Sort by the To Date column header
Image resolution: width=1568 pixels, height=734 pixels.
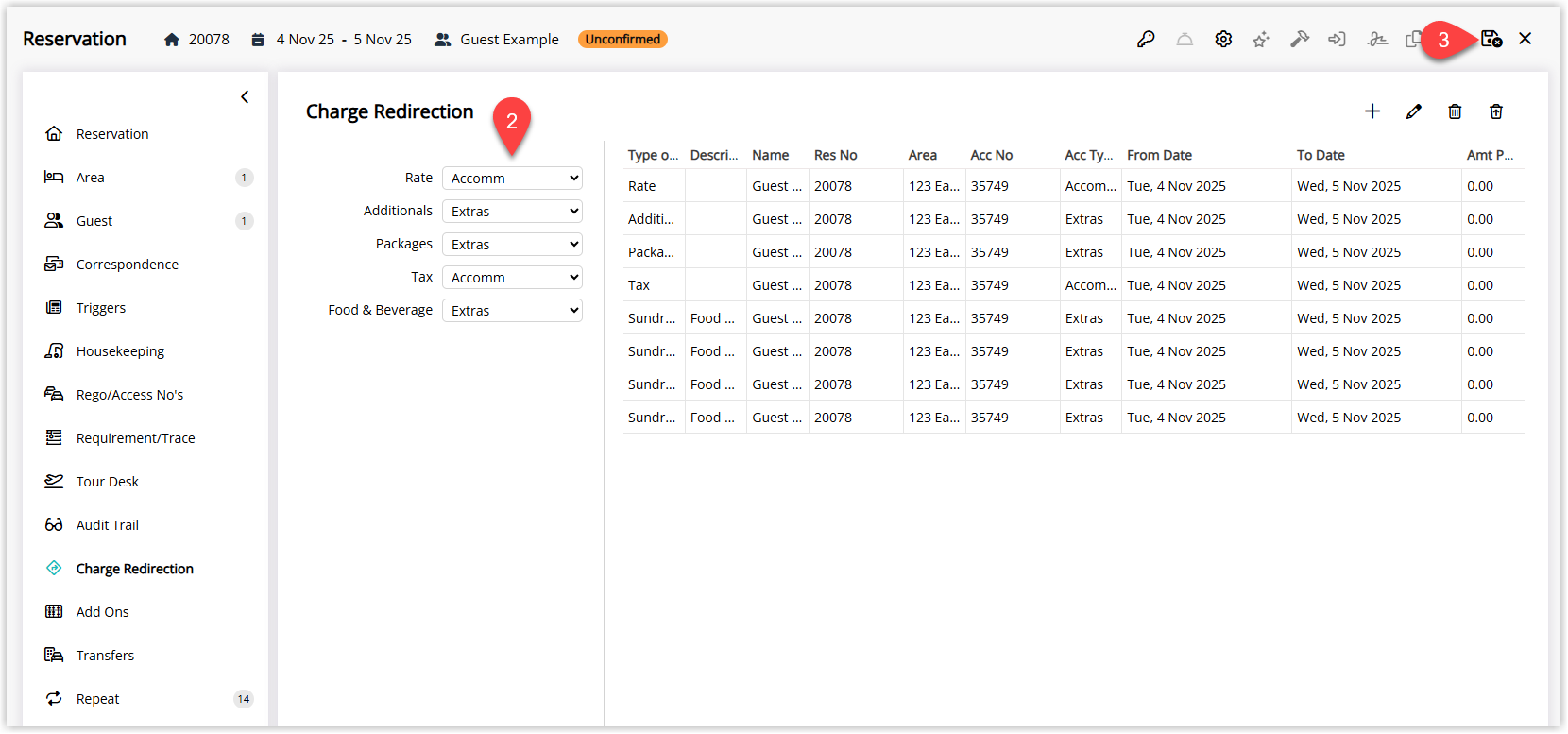(x=1321, y=155)
